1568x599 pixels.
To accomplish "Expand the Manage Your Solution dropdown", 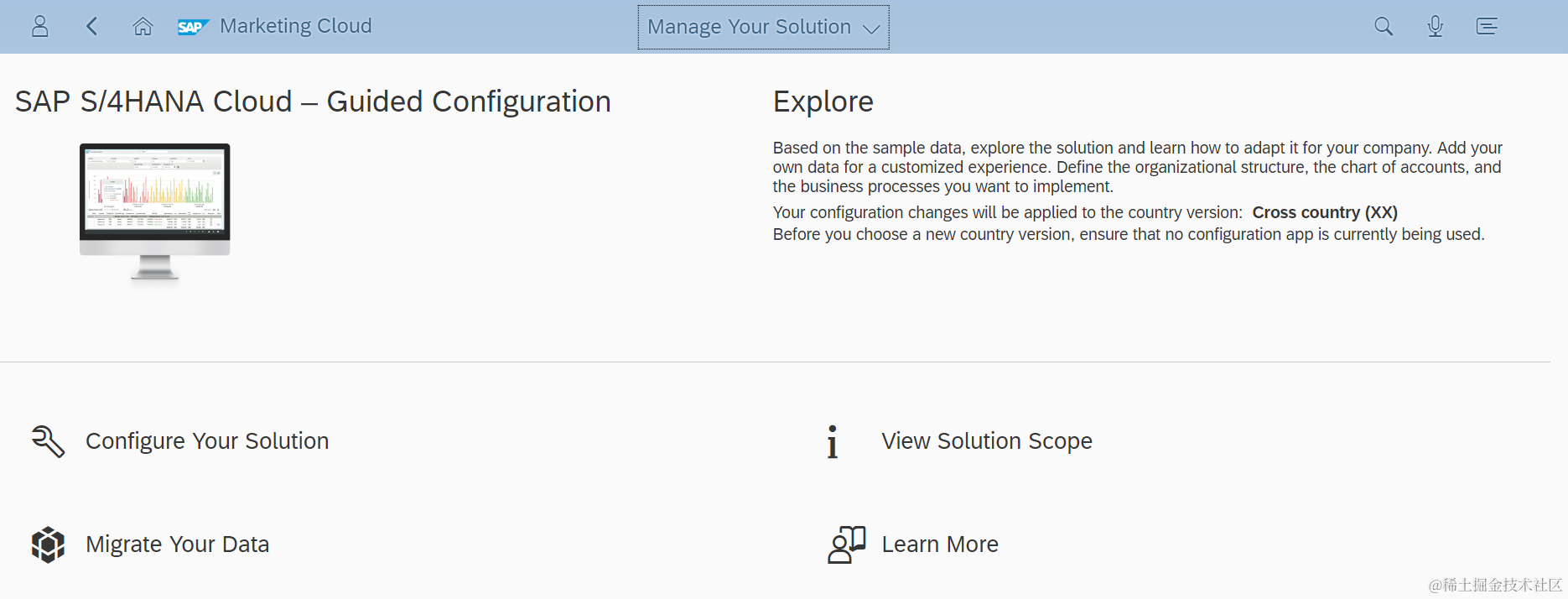I will [x=763, y=27].
